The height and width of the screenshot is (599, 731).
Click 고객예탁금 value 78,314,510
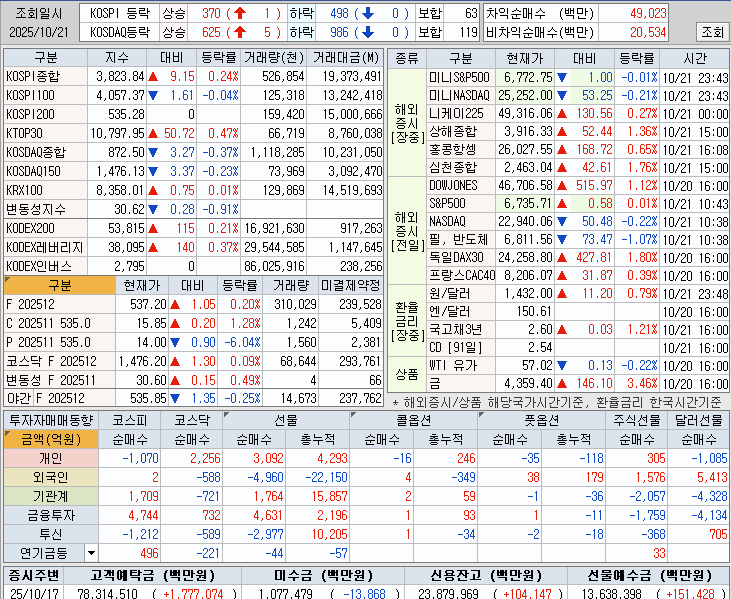coord(107,593)
